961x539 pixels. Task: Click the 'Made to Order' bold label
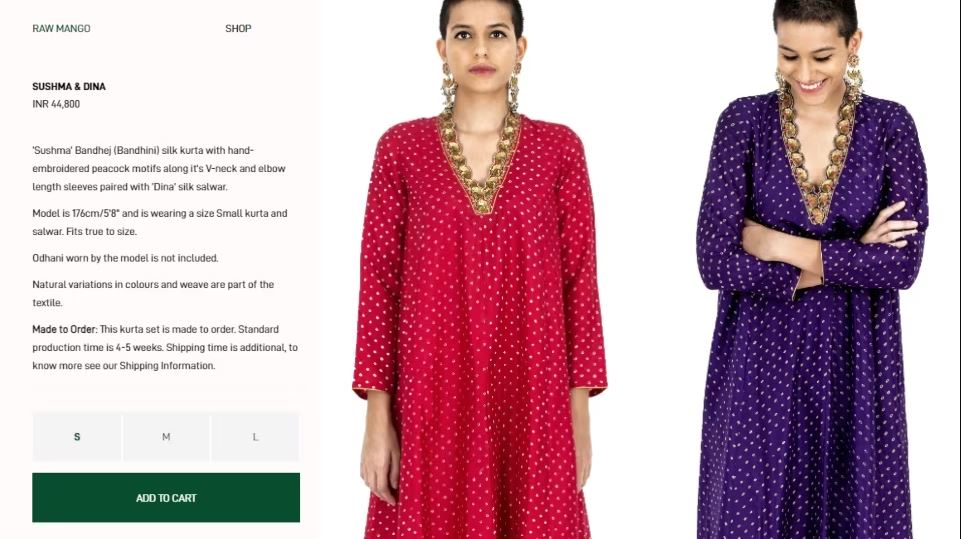tap(64, 329)
